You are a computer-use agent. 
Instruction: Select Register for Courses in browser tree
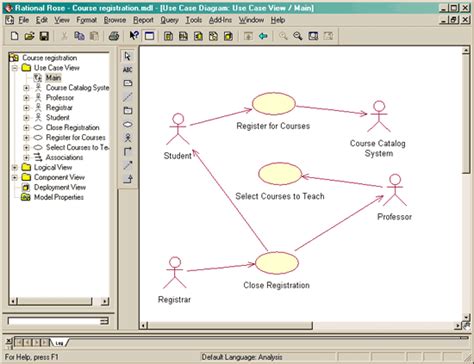75,137
